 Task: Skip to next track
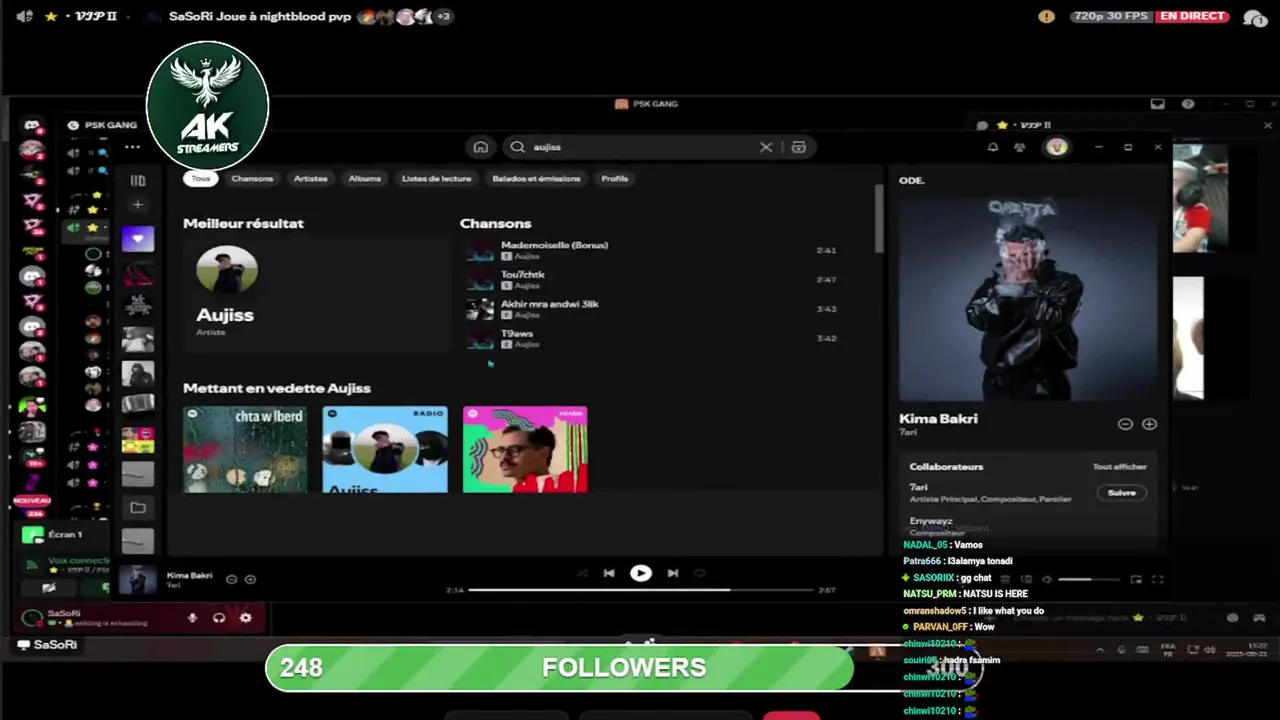[x=673, y=573]
